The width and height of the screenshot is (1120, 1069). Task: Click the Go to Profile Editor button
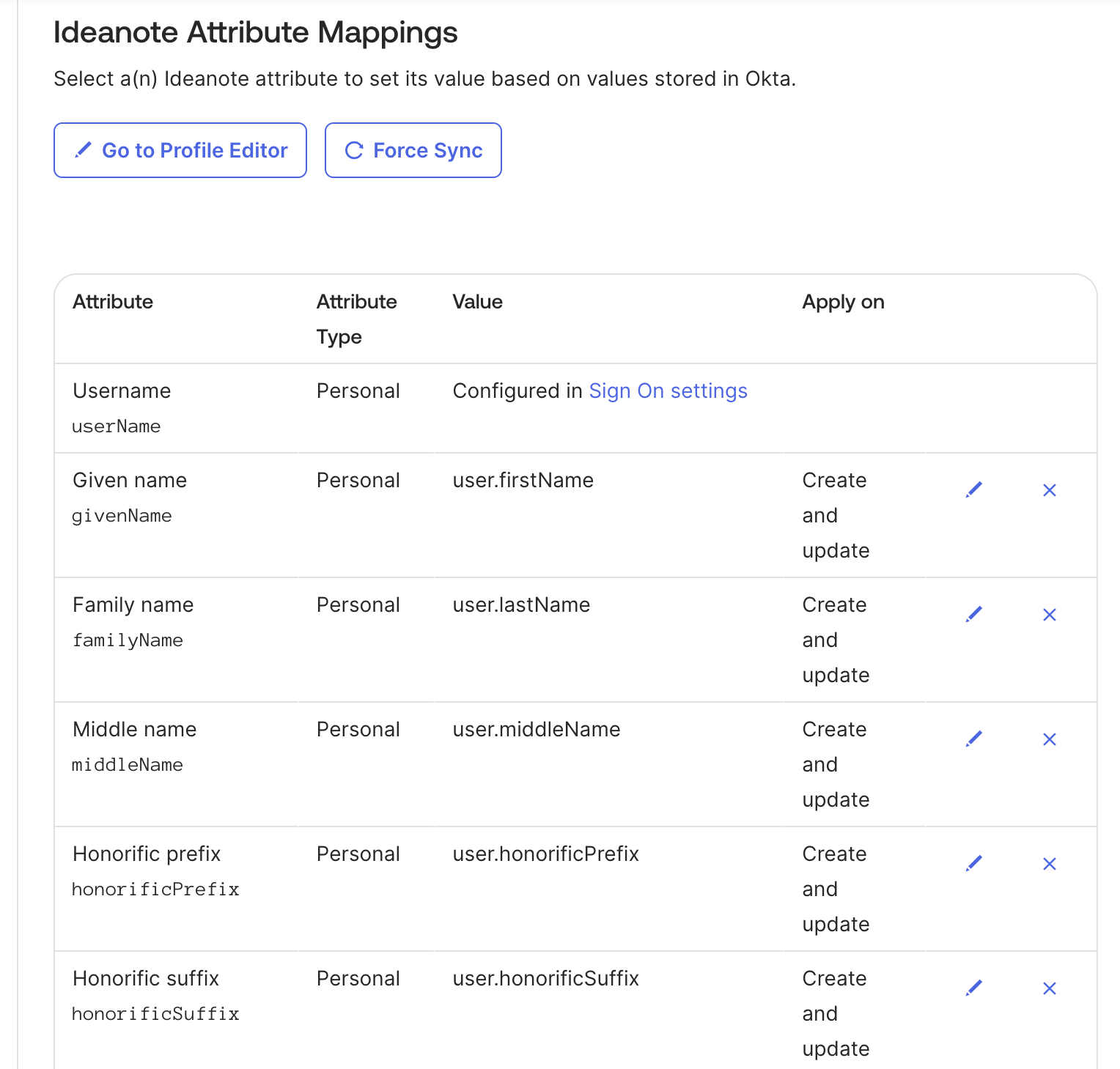pos(180,150)
